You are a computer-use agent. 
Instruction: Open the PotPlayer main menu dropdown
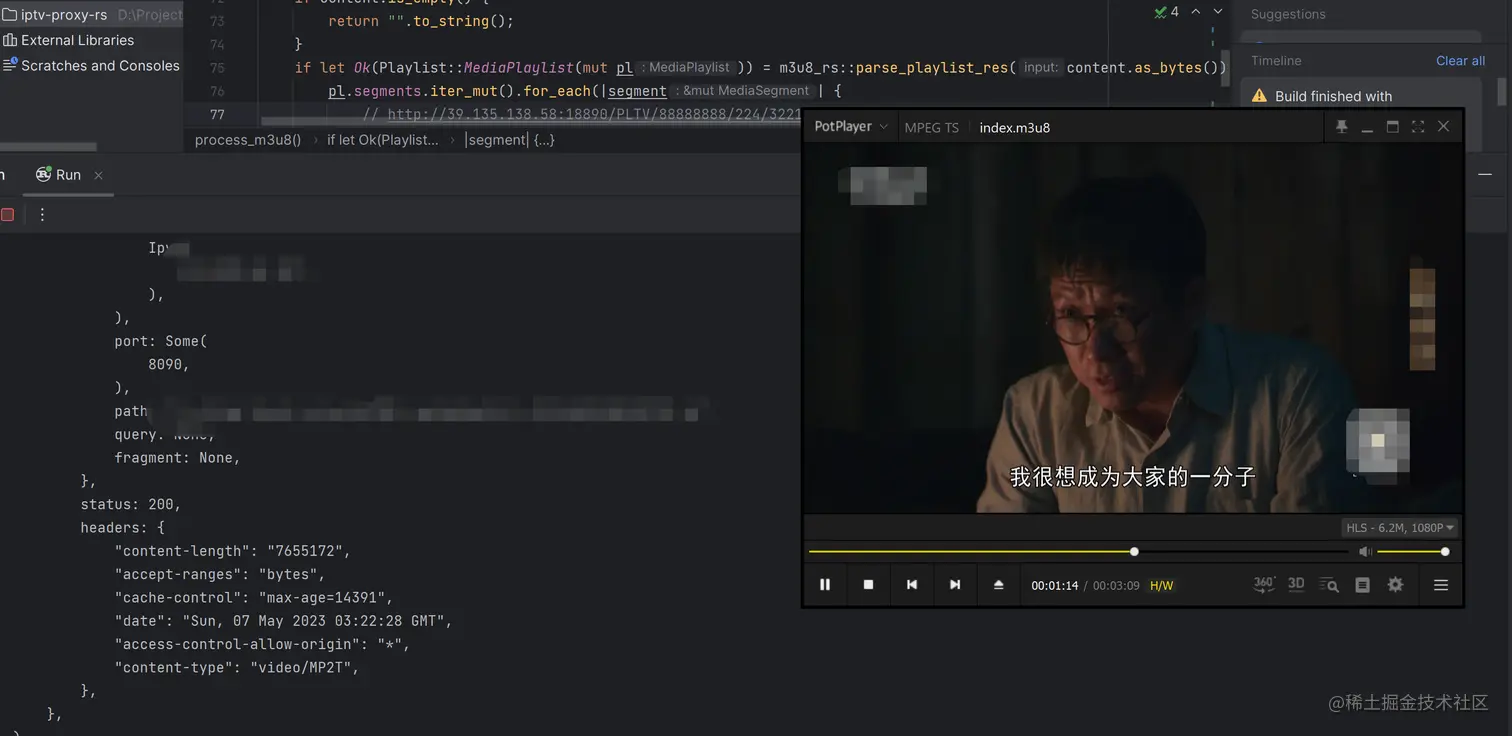click(850, 127)
